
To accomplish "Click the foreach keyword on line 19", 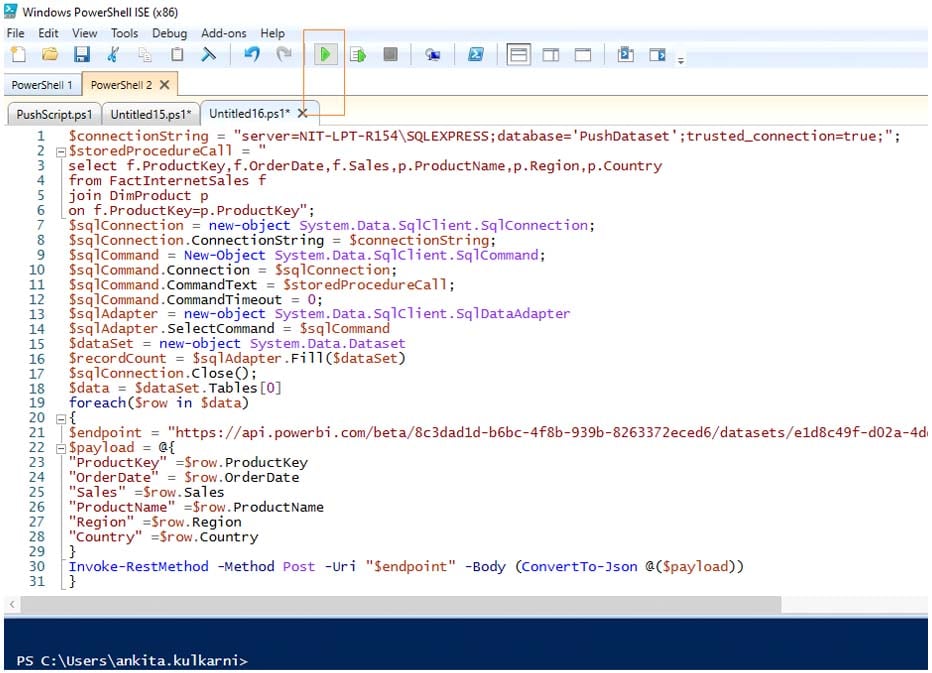I will [97, 403].
